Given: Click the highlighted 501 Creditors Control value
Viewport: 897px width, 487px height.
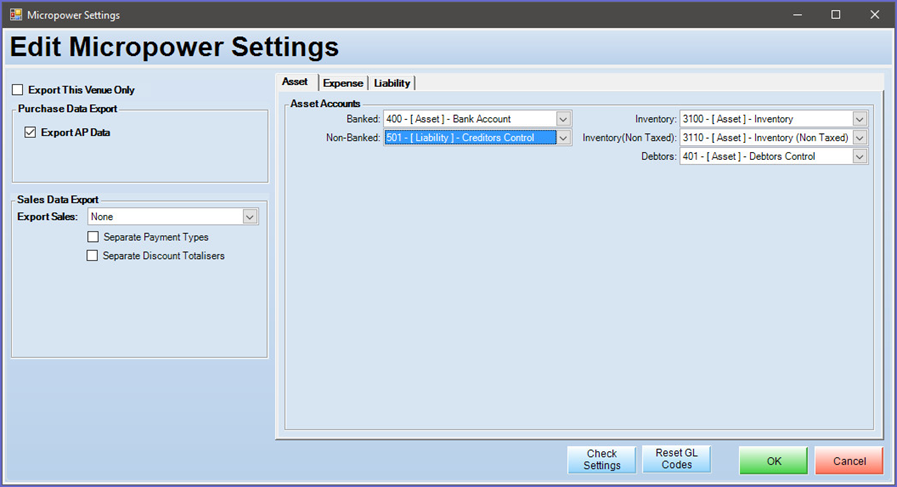Looking at the screenshot, I should click(470, 138).
